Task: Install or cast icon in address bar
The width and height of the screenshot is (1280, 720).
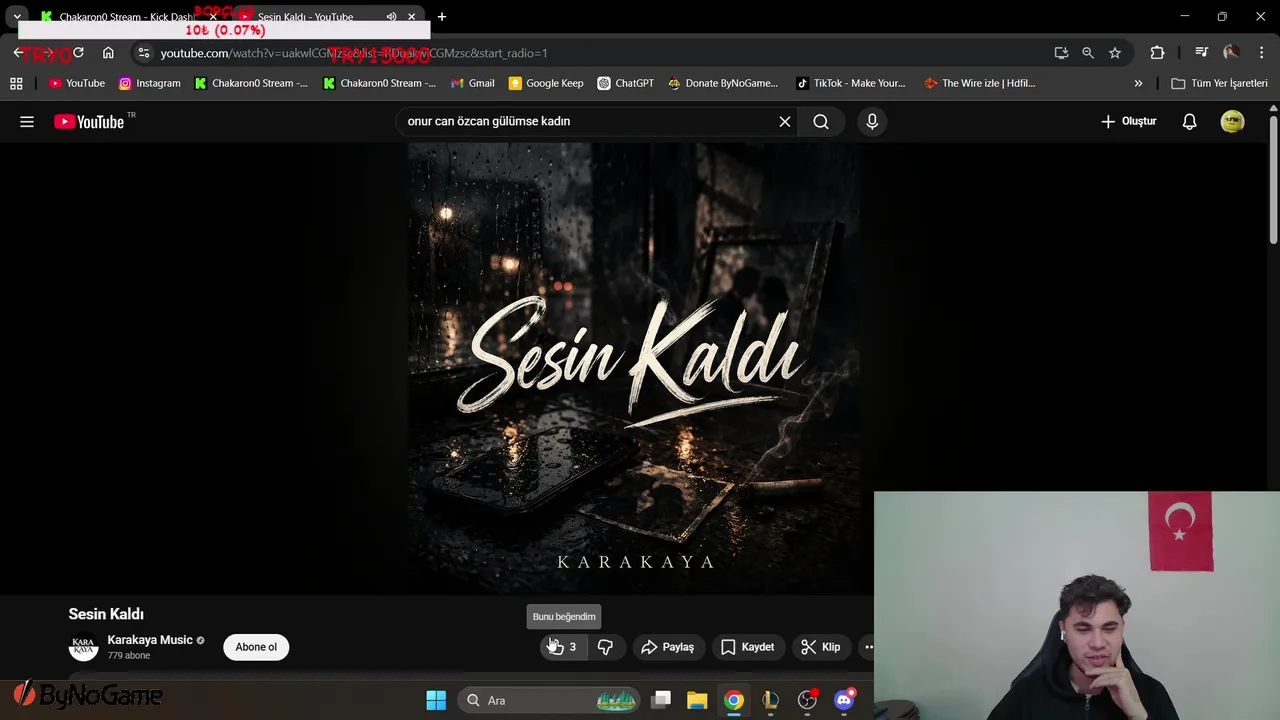Action: pyautogui.click(x=1061, y=53)
